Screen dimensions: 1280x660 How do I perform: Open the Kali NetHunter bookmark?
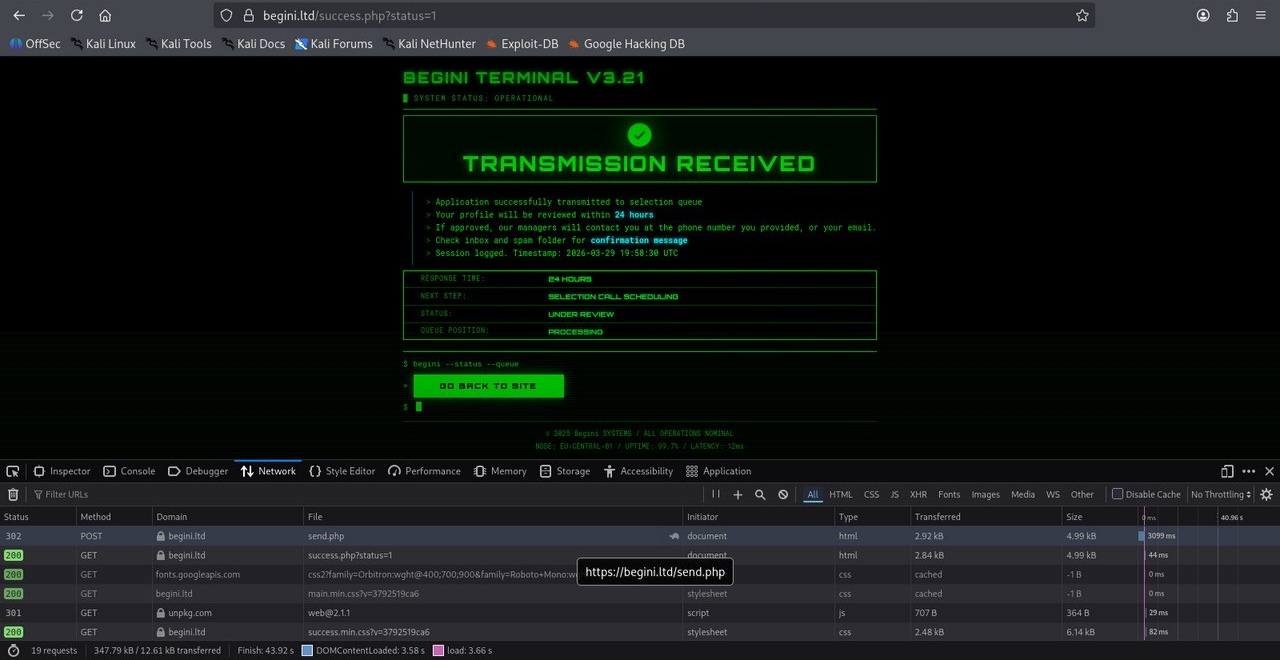point(429,44)
